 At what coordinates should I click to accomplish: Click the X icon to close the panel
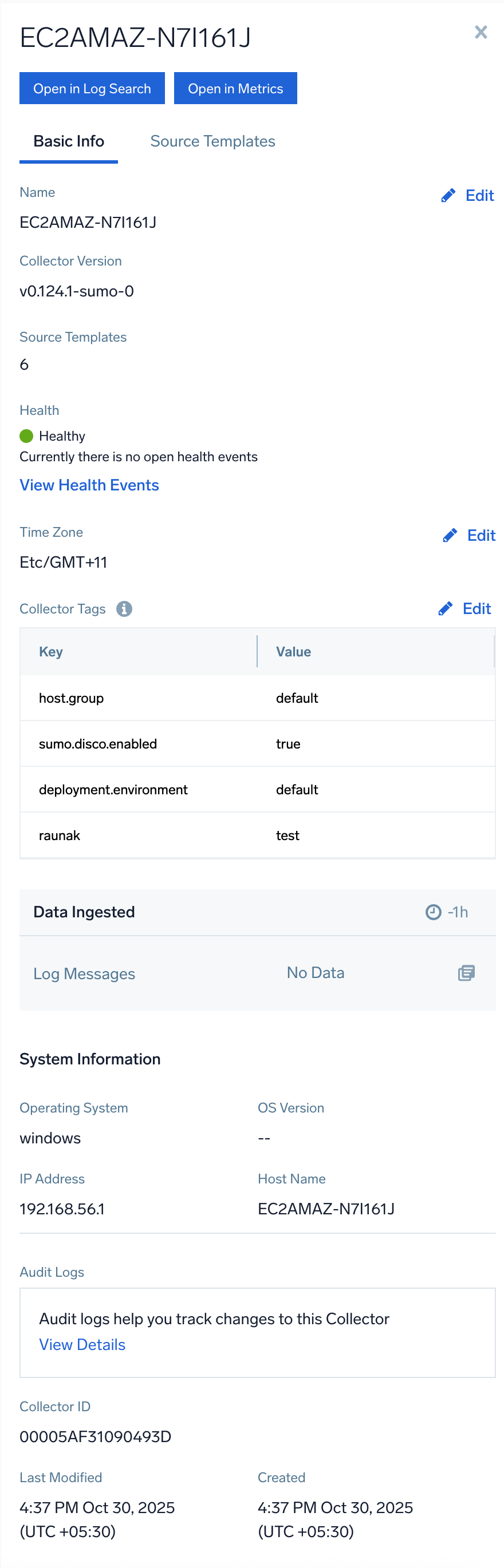click(481, 31)
